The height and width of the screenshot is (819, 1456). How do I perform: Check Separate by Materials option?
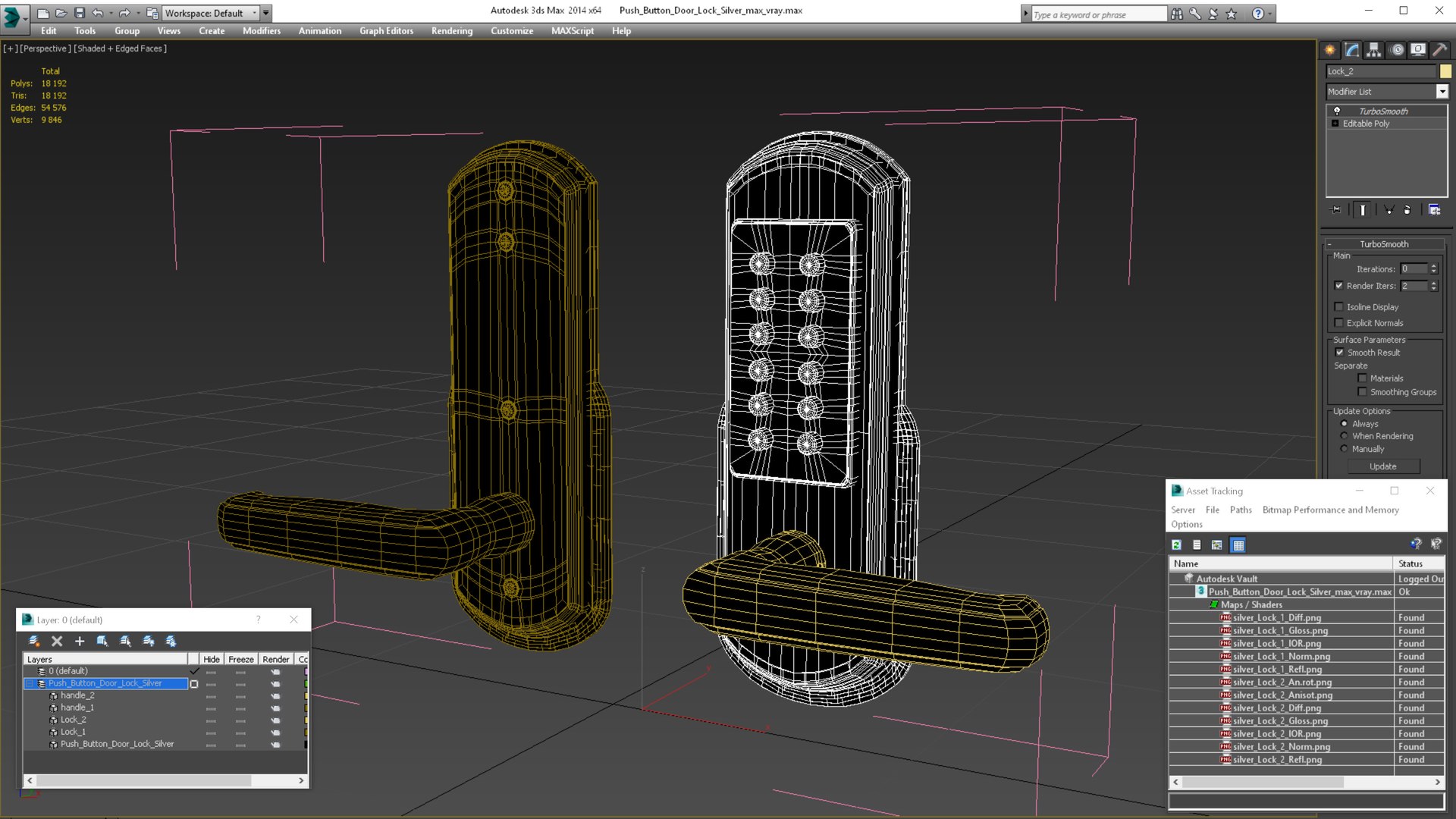(x=1363, y=378)
